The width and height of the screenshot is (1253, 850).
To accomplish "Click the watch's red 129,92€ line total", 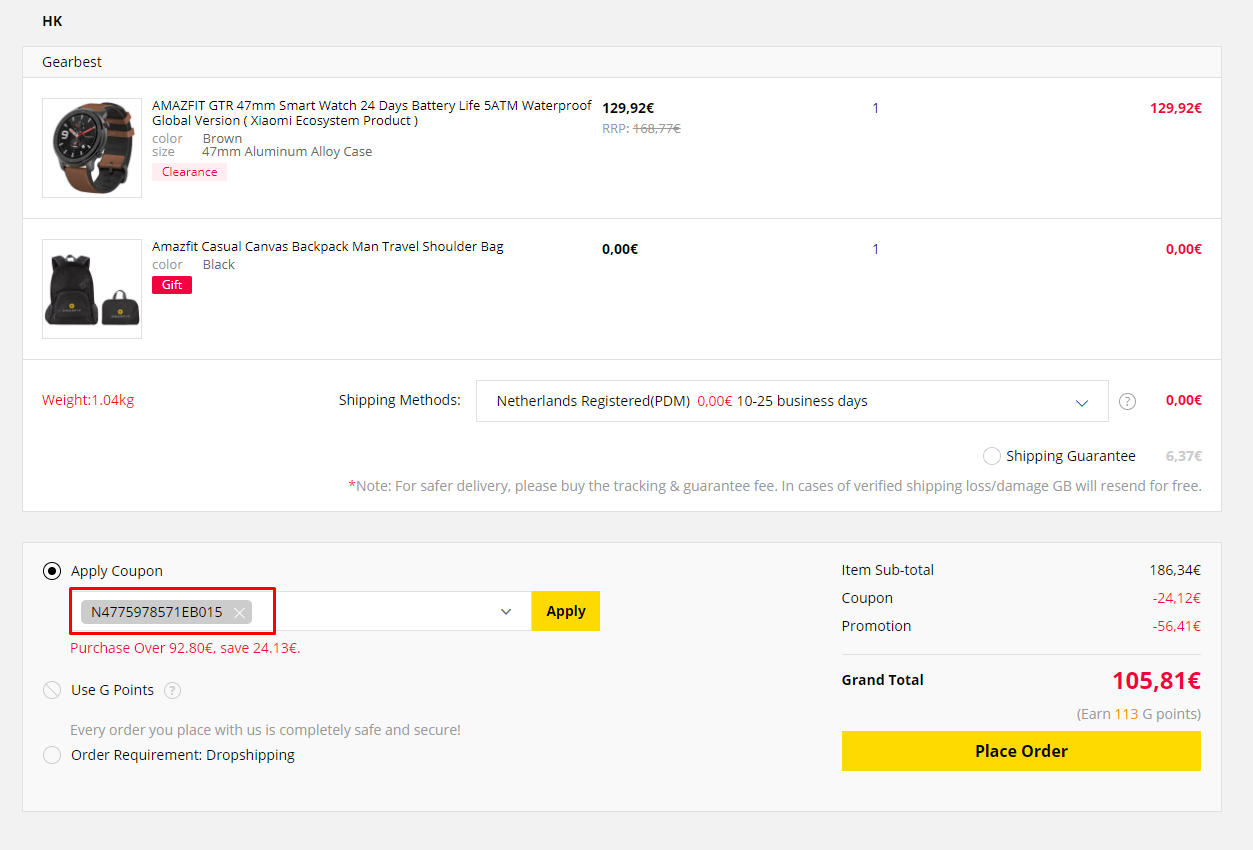I will click(1176, 108).
